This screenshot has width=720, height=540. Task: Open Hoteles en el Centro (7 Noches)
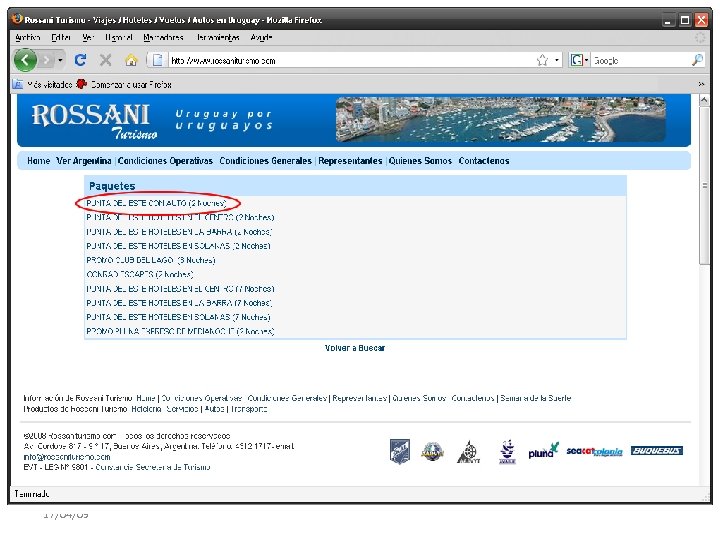pyautogui.click(x=180, y=288)
